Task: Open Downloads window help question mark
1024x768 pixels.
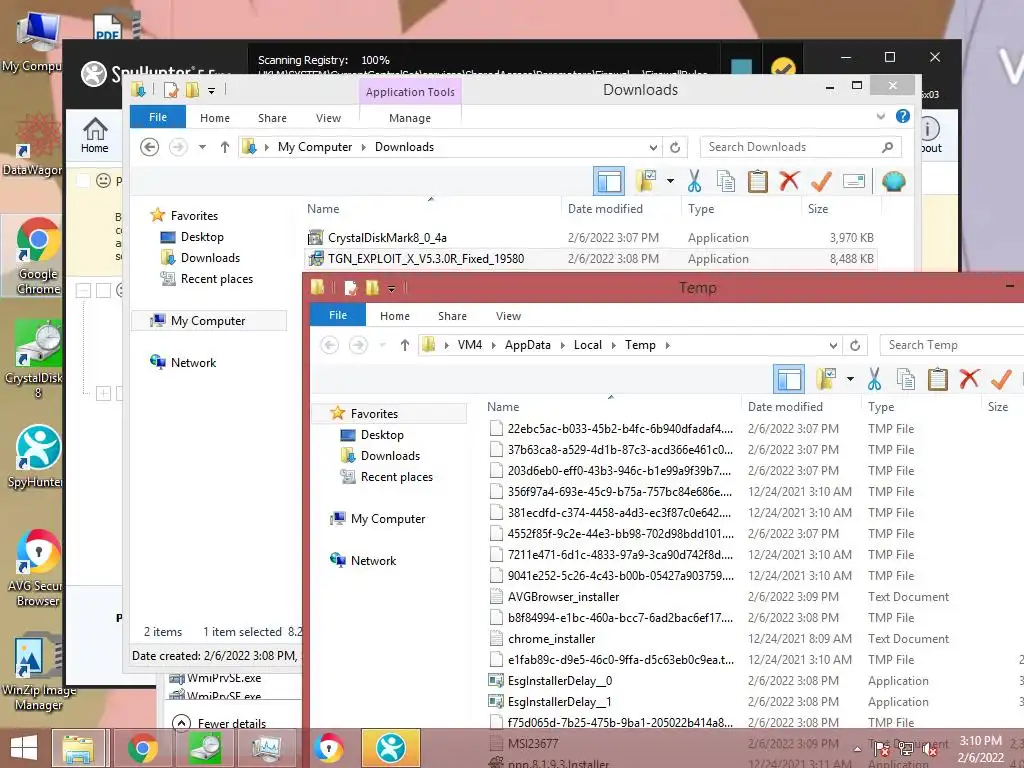Action: [x=903, y=116]
